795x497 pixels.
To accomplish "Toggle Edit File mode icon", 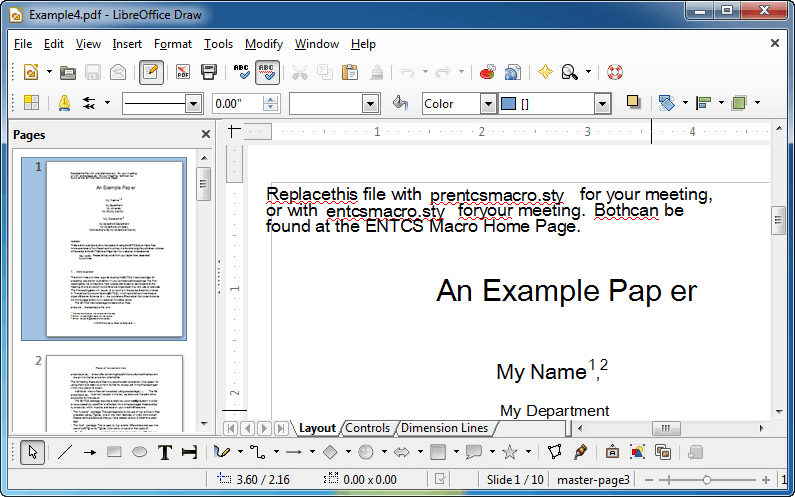I will tap(151, 72).
